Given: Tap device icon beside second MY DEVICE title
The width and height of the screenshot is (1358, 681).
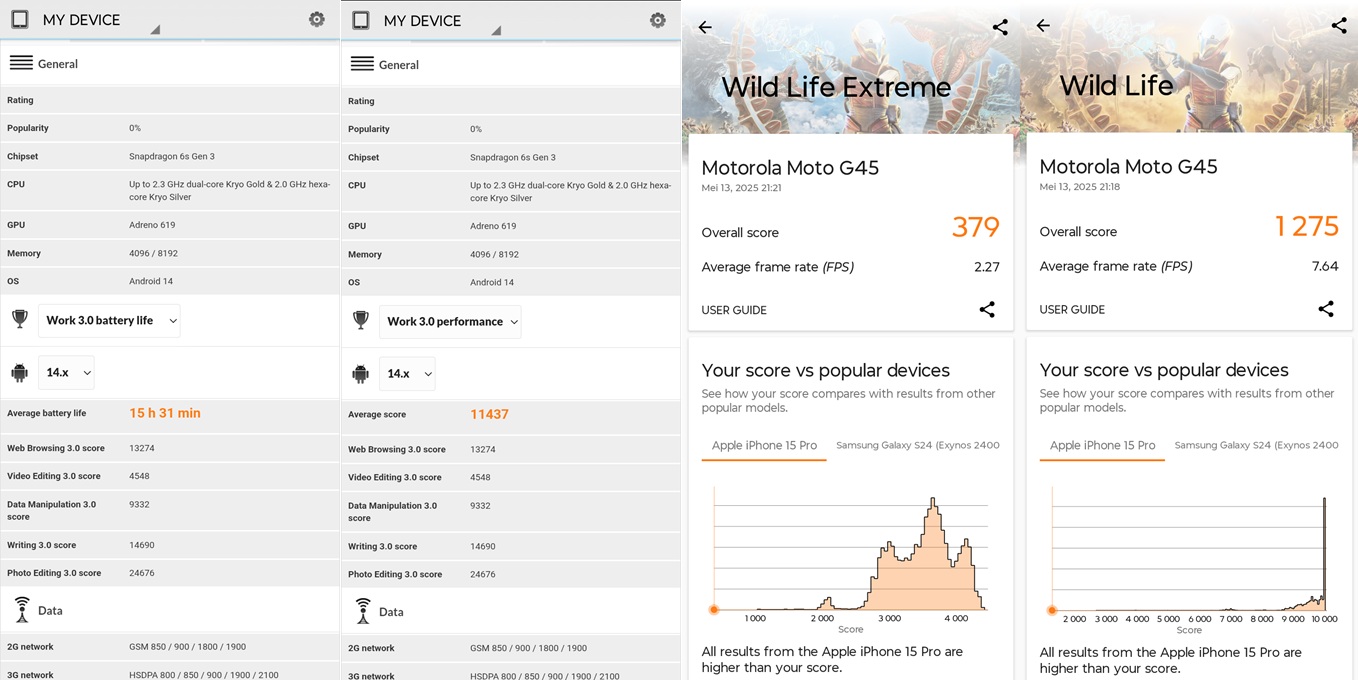Looking at the screenshot, I should [x=361, y=20].
